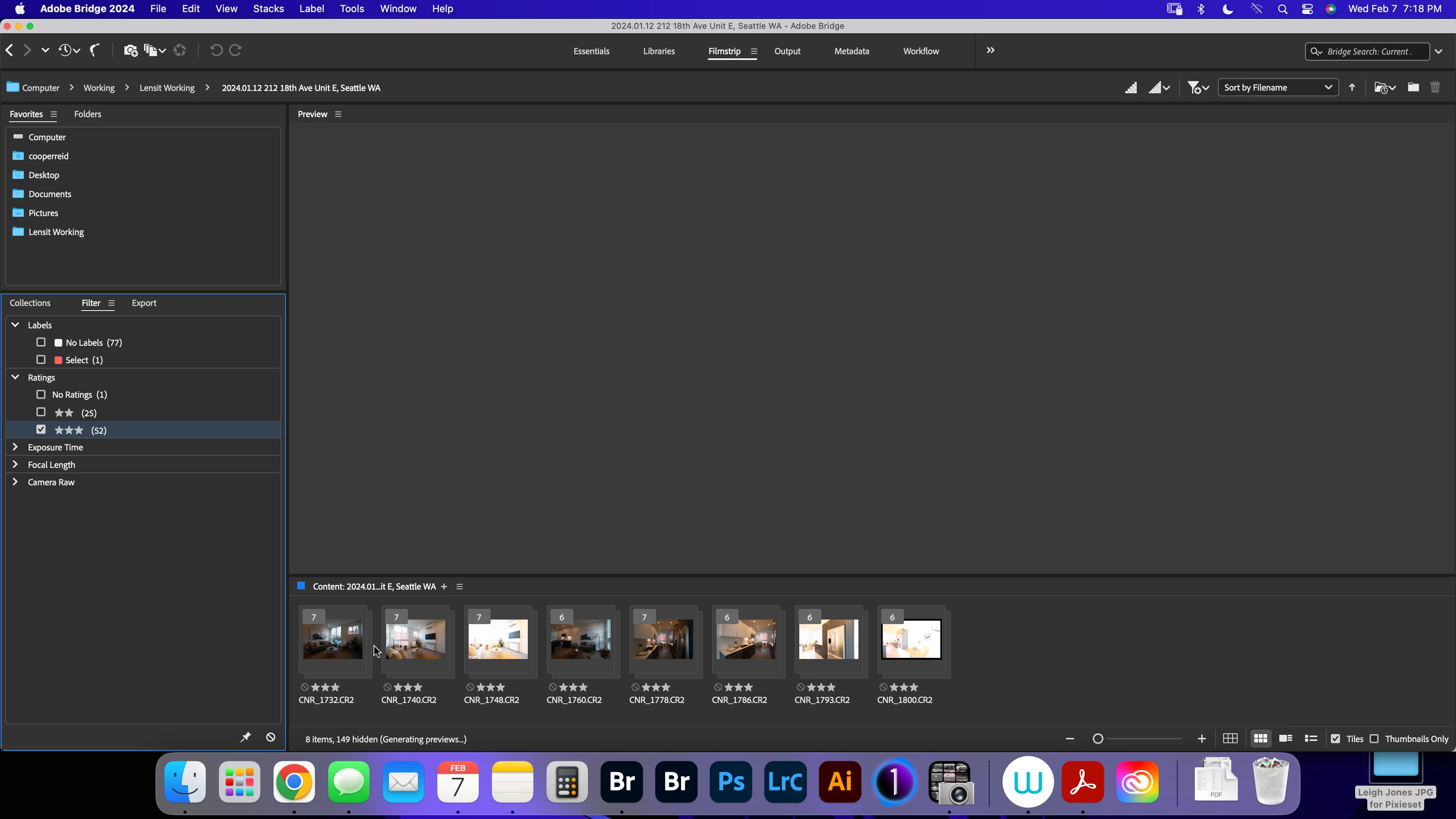
Task: Collapse the Labels filter section
Action: [x=15, y=325]
